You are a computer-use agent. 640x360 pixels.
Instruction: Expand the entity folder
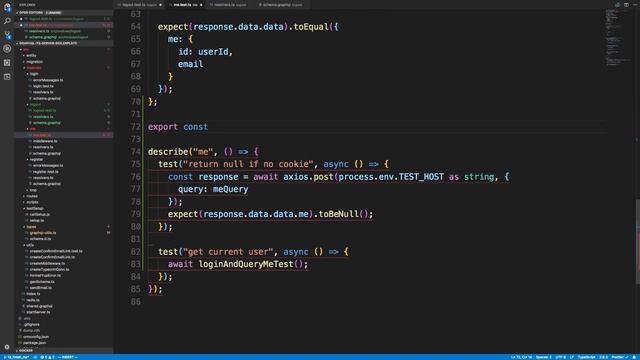tap(31, 56)
